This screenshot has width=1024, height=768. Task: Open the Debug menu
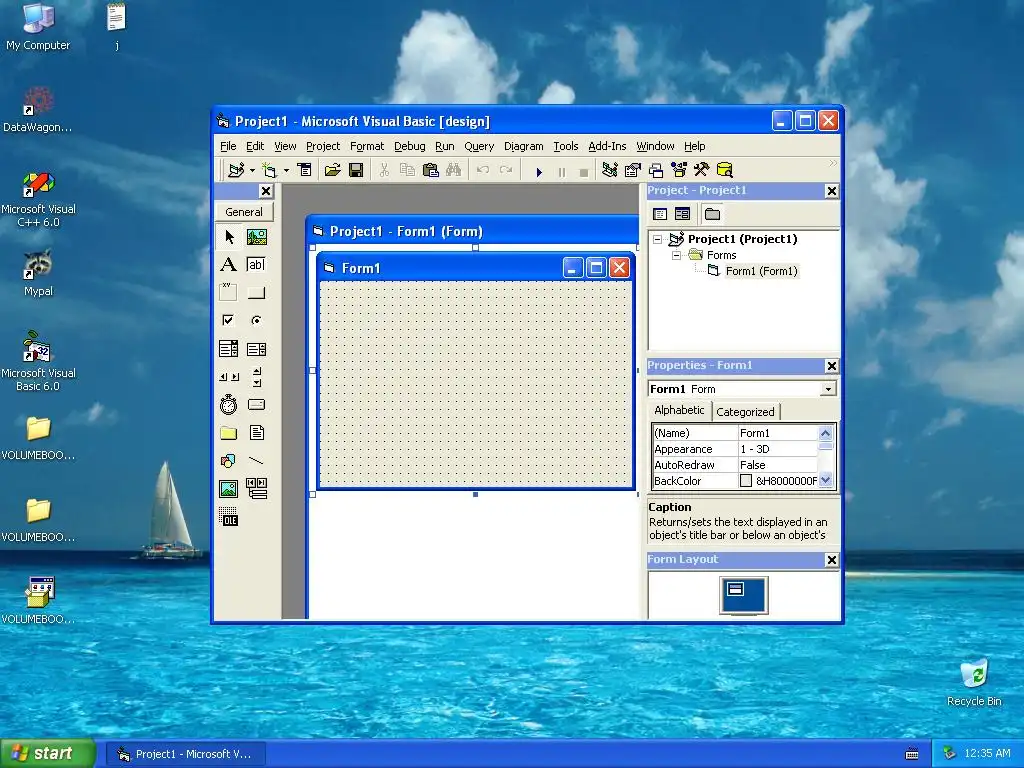[409, 146]
